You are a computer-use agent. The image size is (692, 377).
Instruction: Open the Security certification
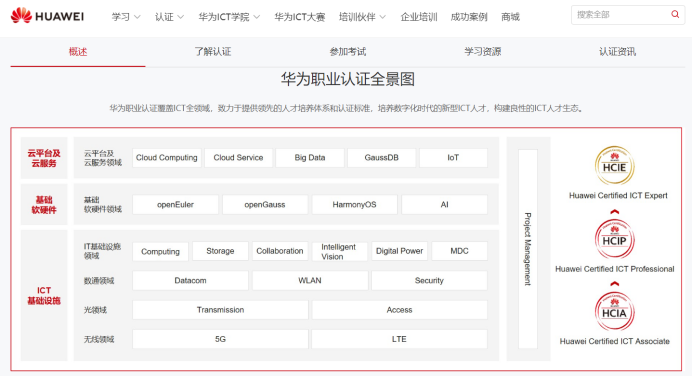pos(429,280)
